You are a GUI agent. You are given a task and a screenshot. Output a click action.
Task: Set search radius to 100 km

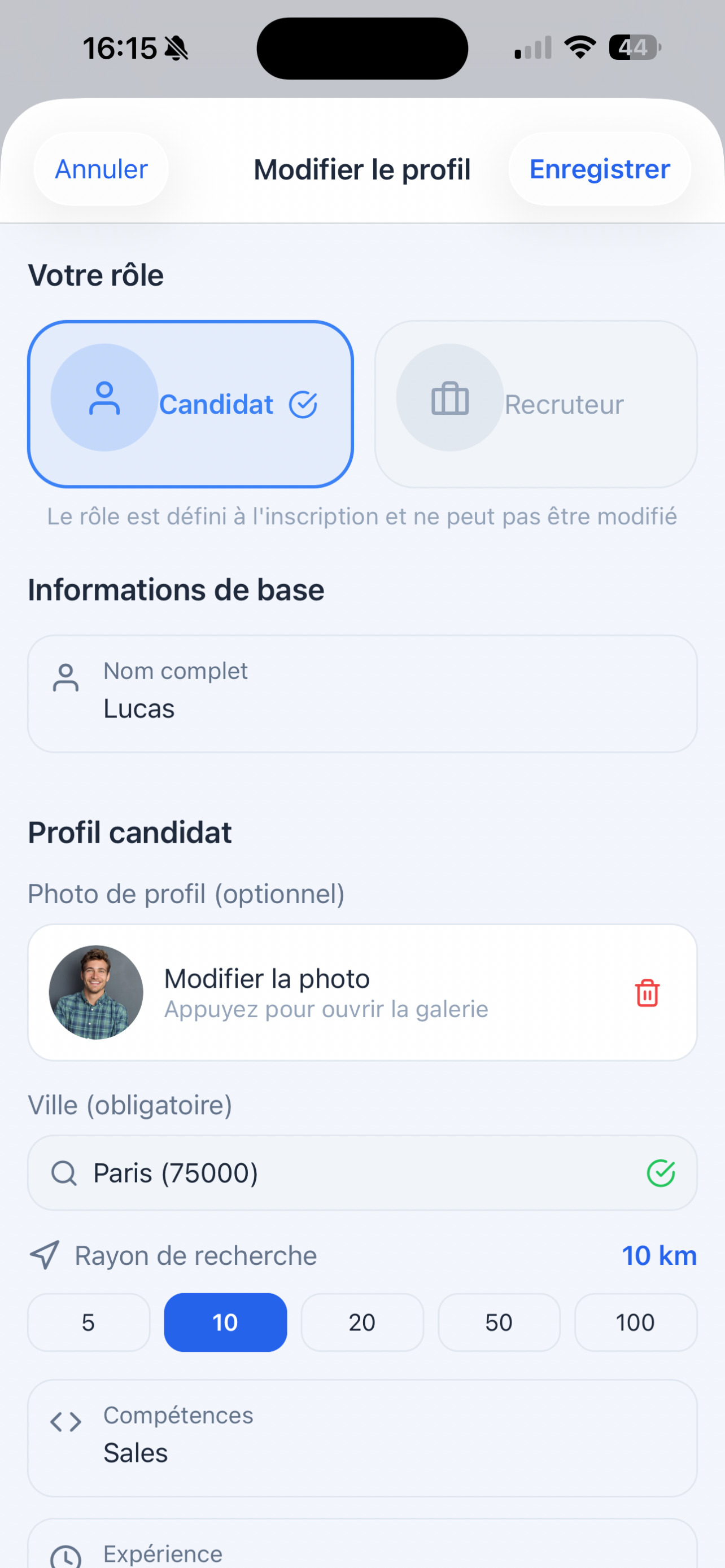click(636, 1322)
